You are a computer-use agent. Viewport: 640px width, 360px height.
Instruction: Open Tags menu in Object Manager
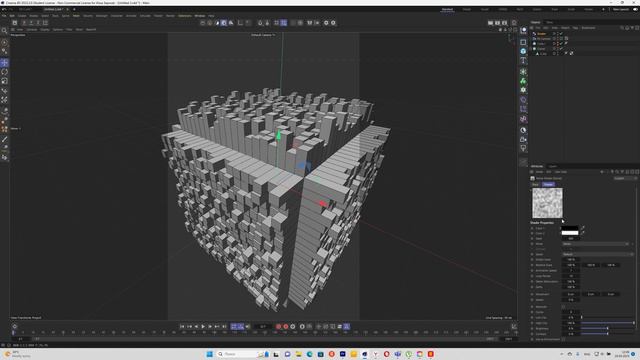click(x=575, y=28)
